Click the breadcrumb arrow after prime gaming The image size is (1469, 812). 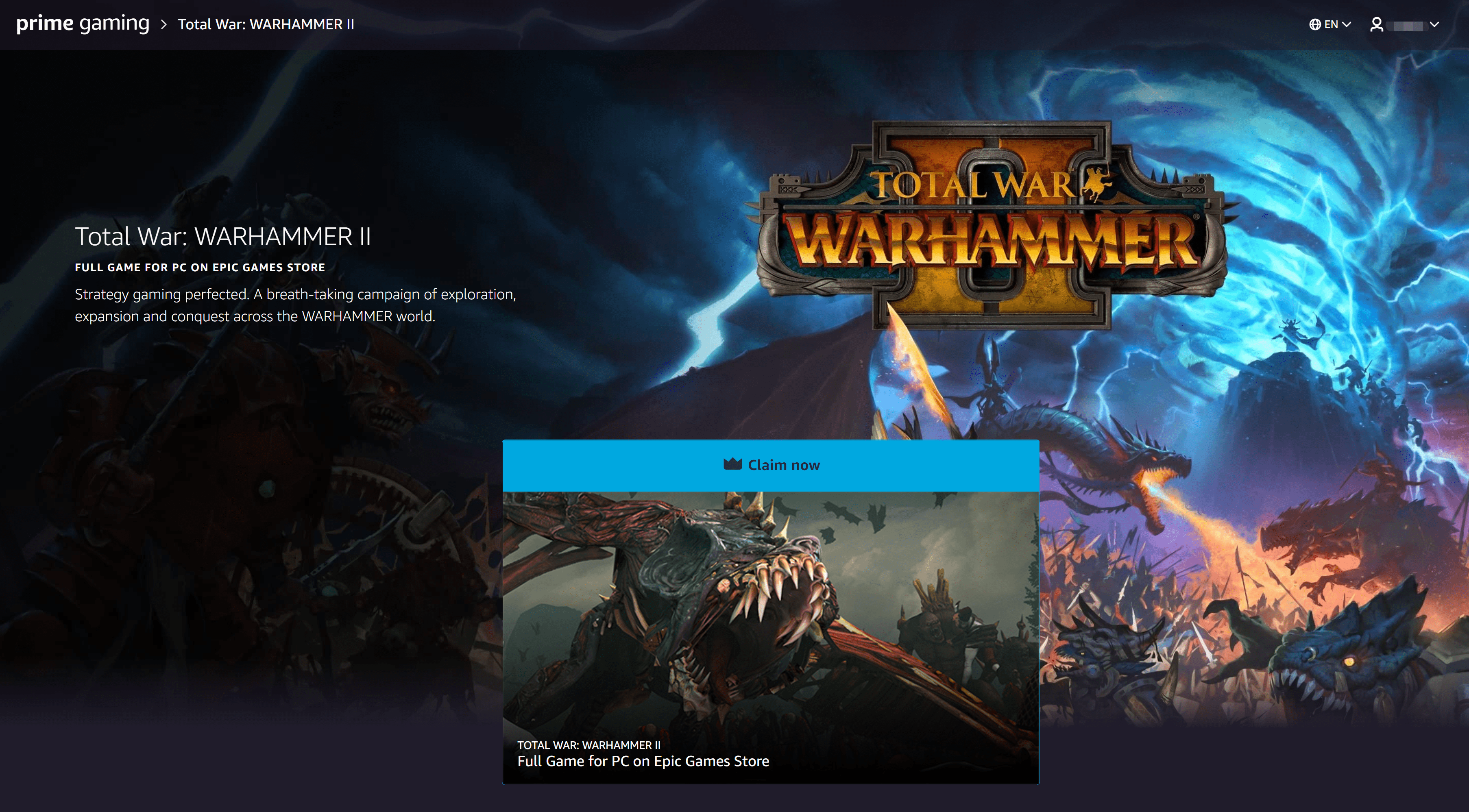(163, 24)
